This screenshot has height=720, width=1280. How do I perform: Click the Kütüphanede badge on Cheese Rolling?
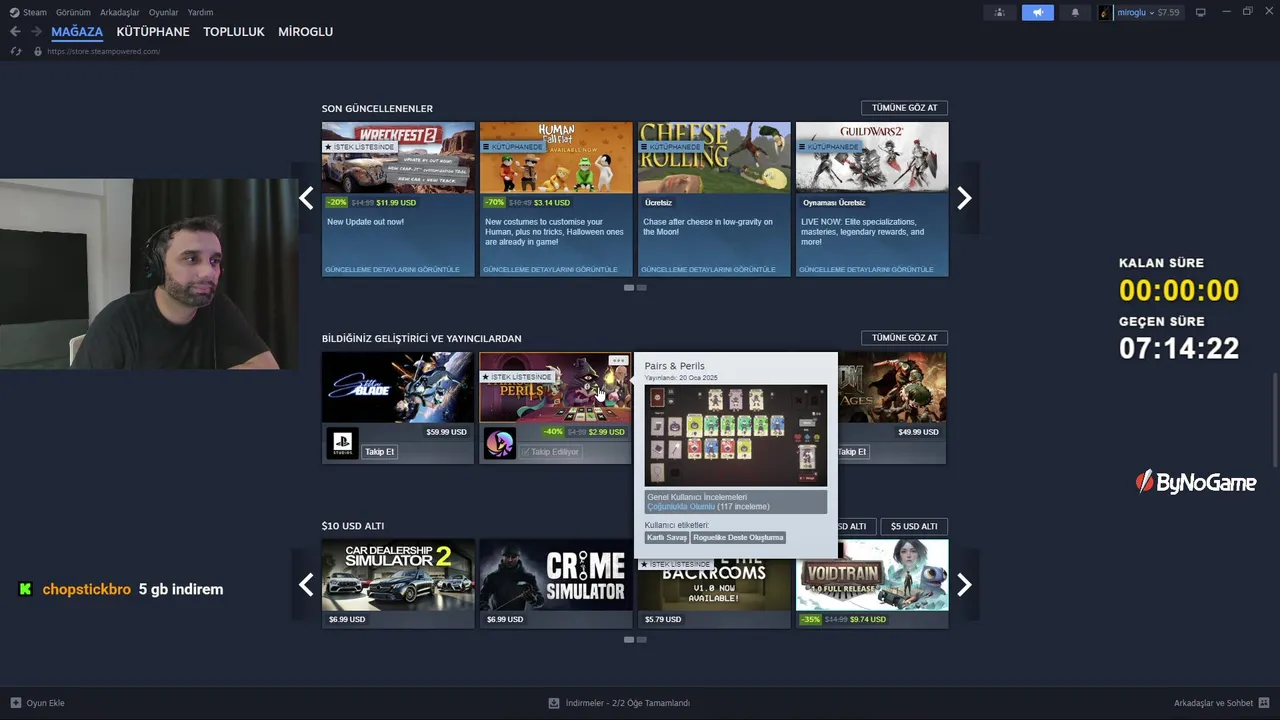(671, 147)
